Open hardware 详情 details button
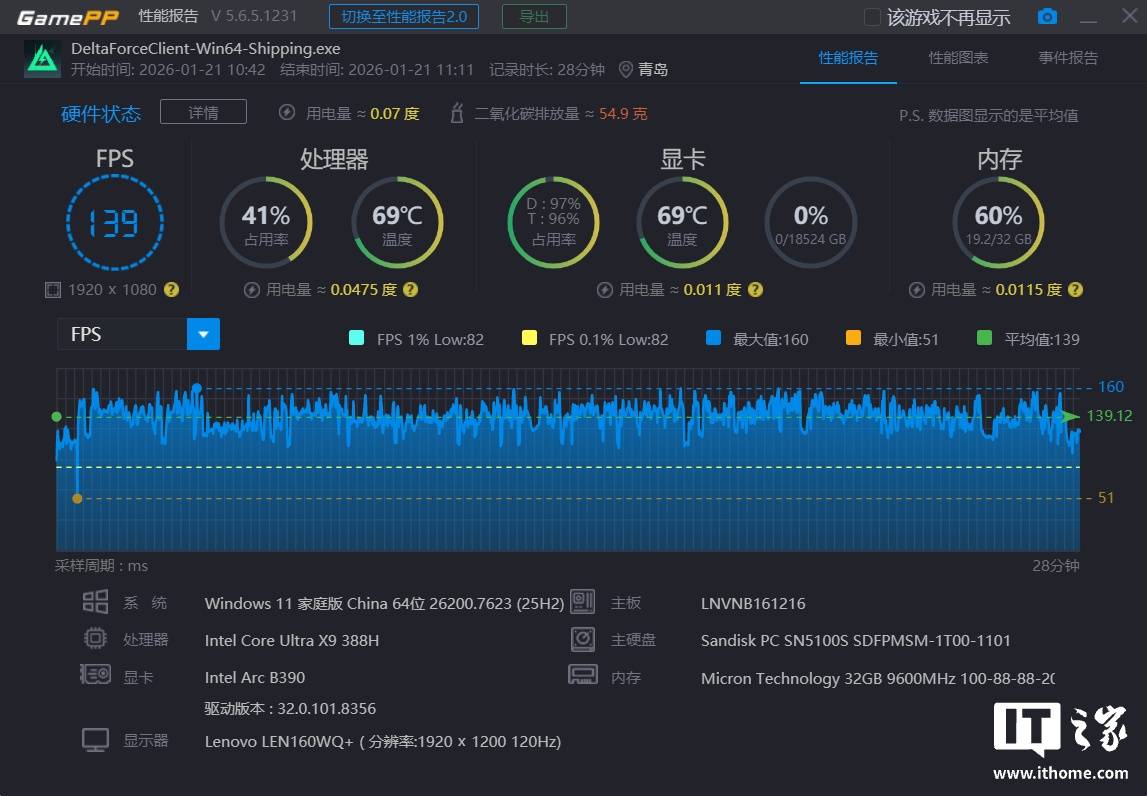 coord(203,112)
